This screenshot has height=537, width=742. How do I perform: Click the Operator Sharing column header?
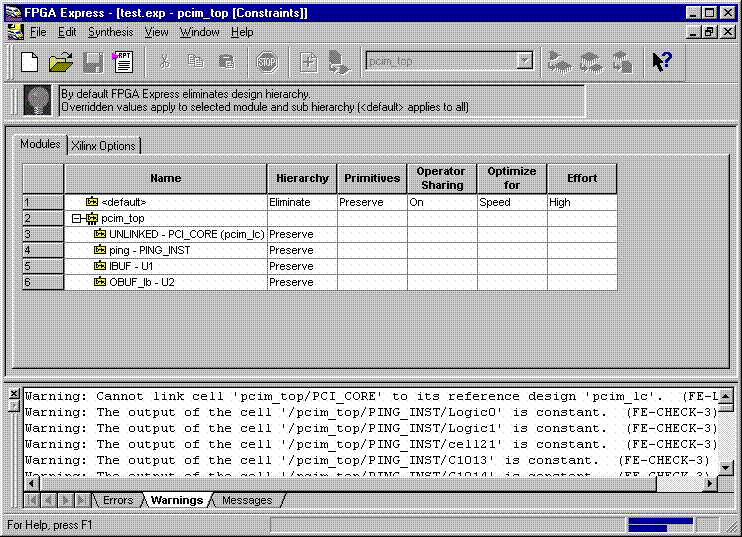click(441, 178)
